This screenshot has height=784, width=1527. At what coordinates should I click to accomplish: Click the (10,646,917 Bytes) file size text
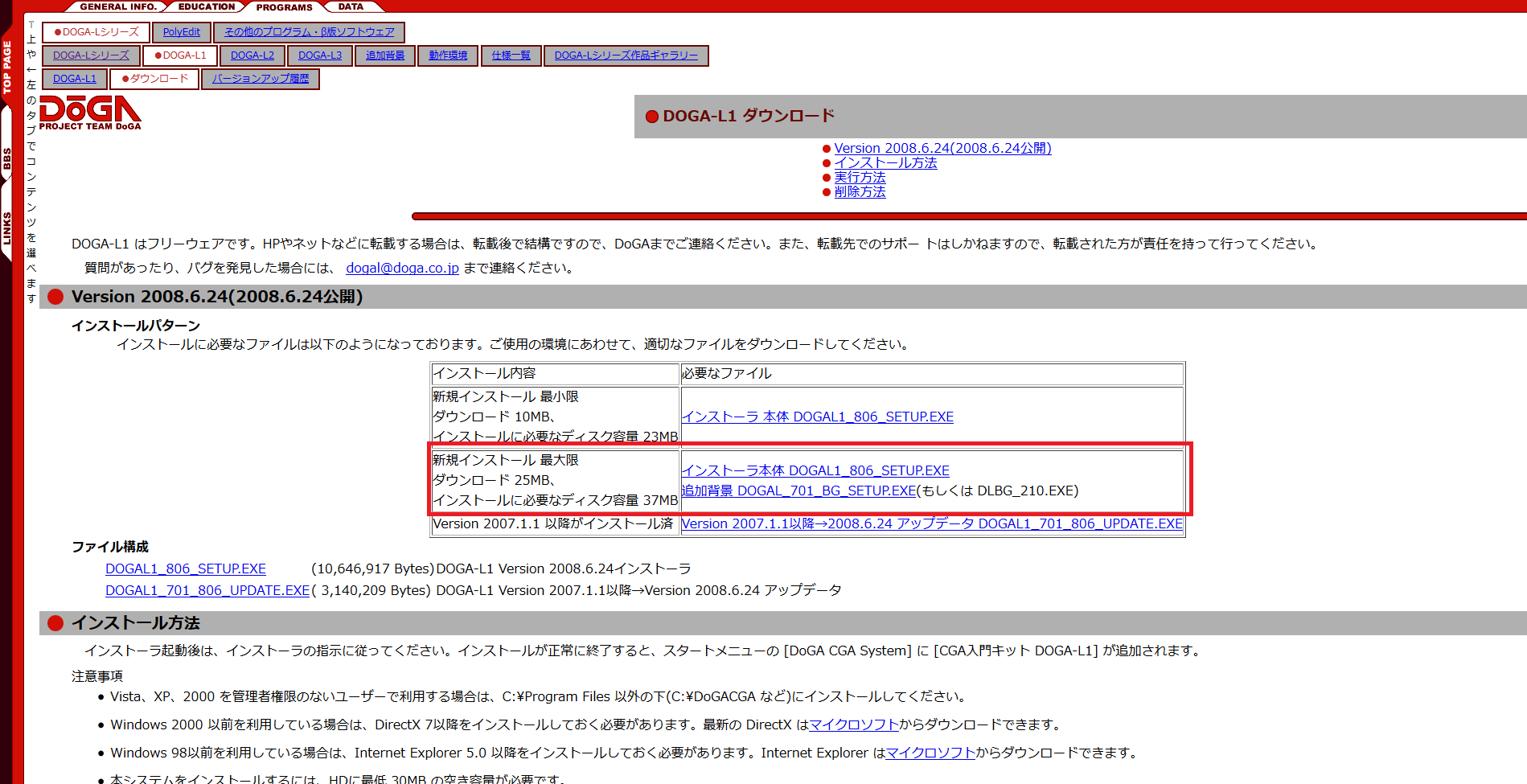click(x=372, y=569)
